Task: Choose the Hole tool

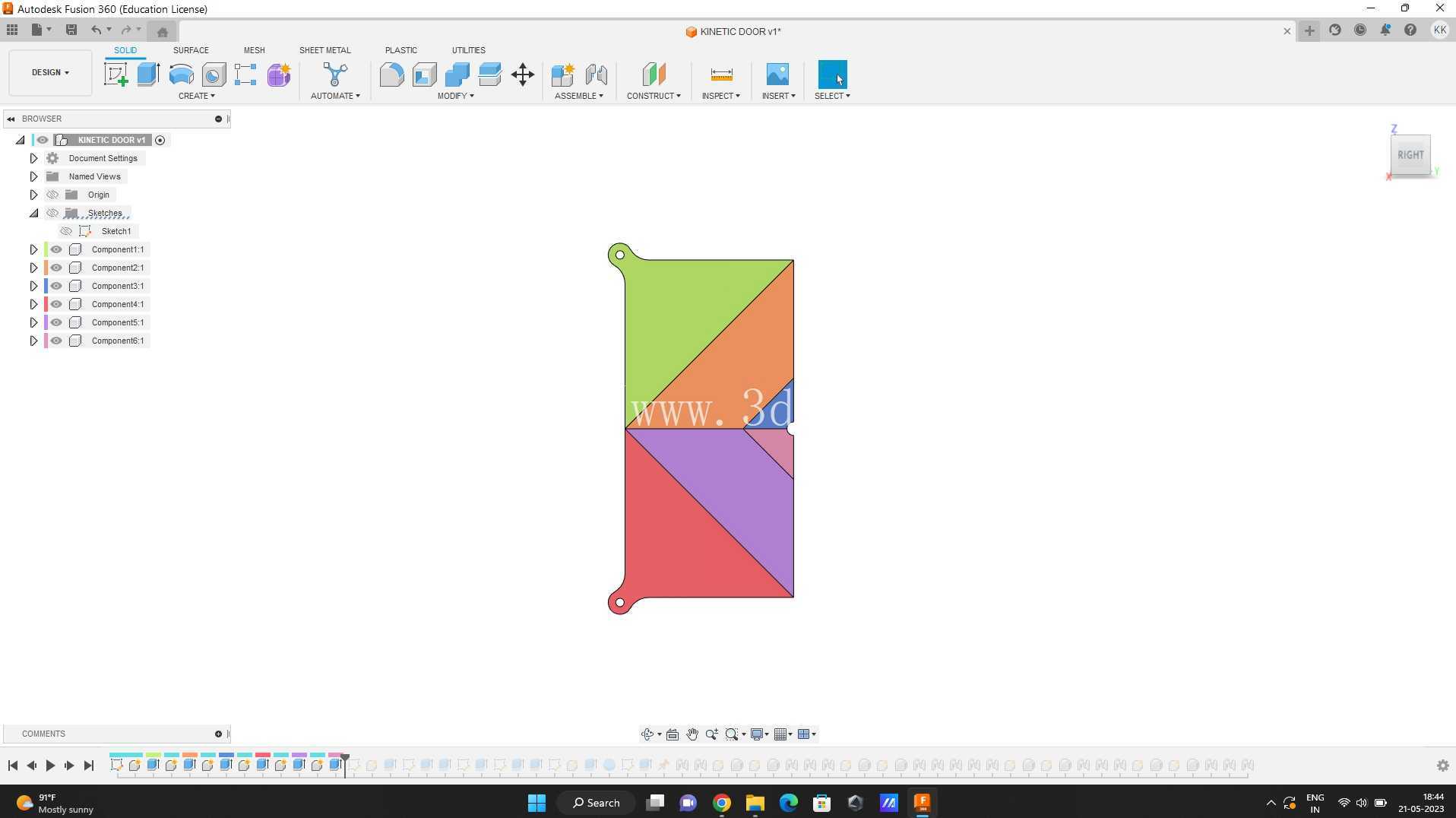Action: (214, 75)
